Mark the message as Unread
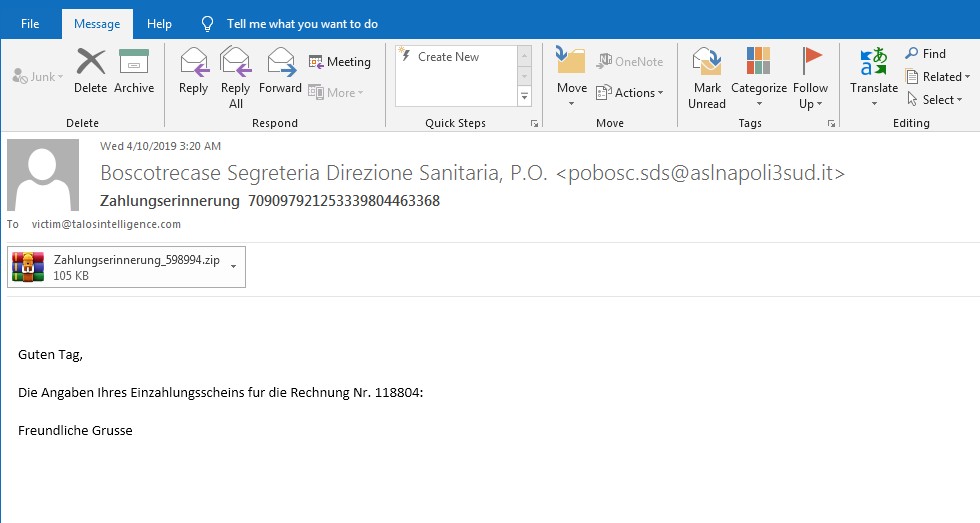Image resolution: width=980 pixels, height=523 pixels. pyautogui.click(x=707, y=77)
